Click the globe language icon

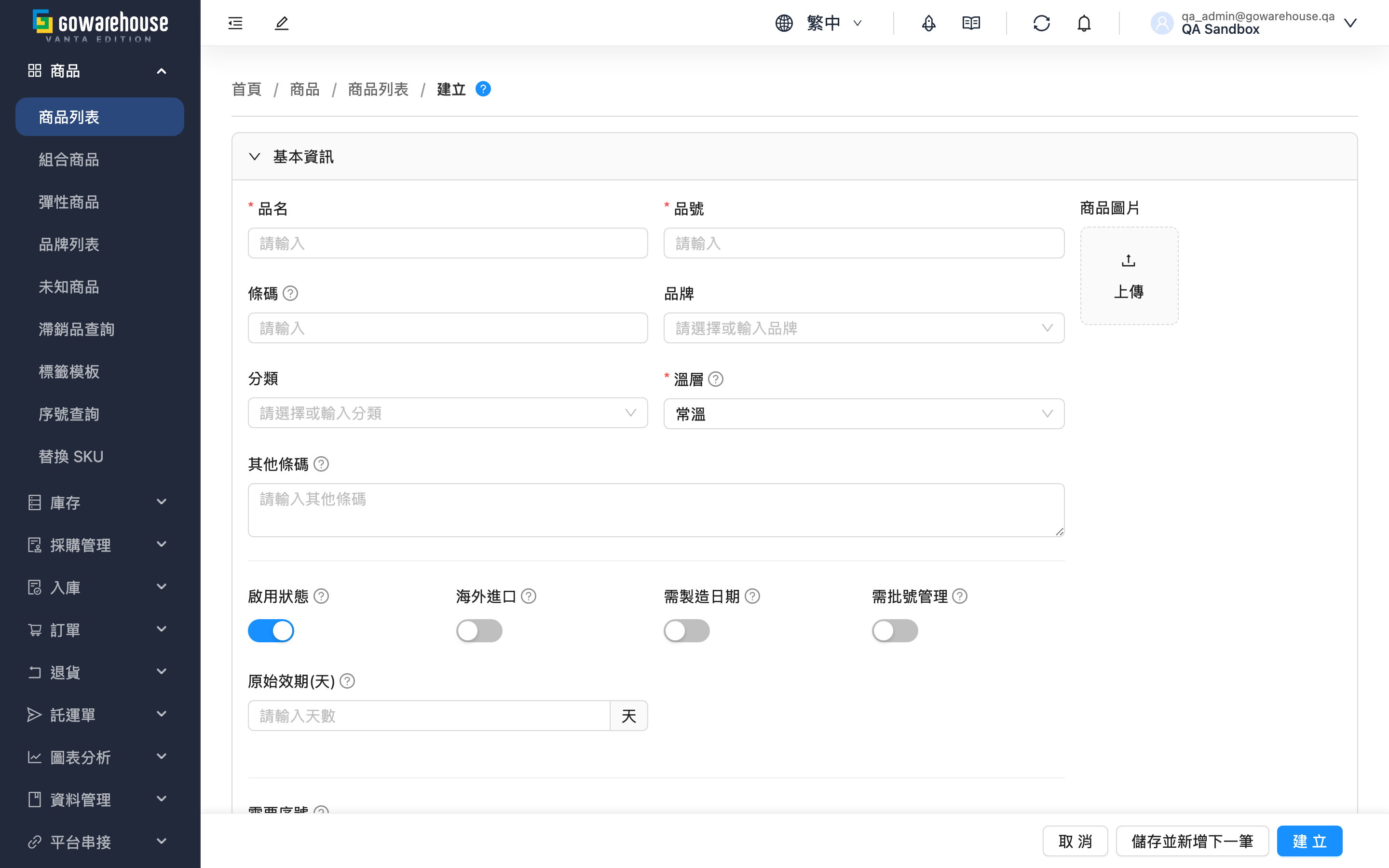pyautogui.click(x=784, y=23)
